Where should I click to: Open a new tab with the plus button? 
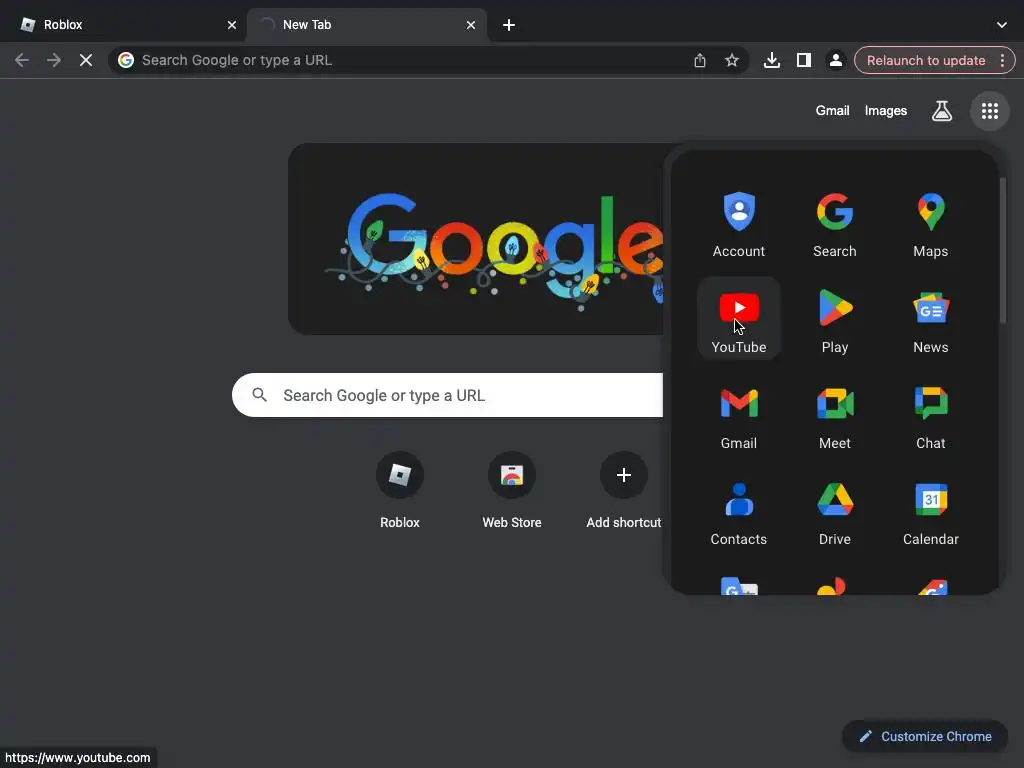pos(509,25)
